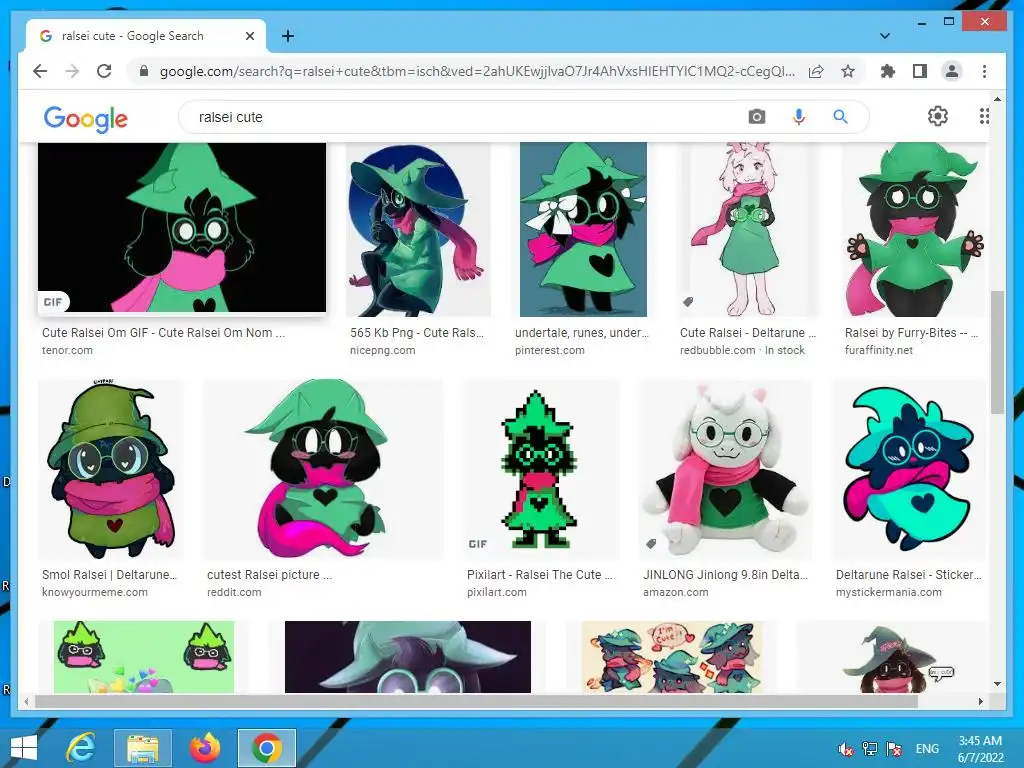Visit the tenor.com source link

click(67, 350)
